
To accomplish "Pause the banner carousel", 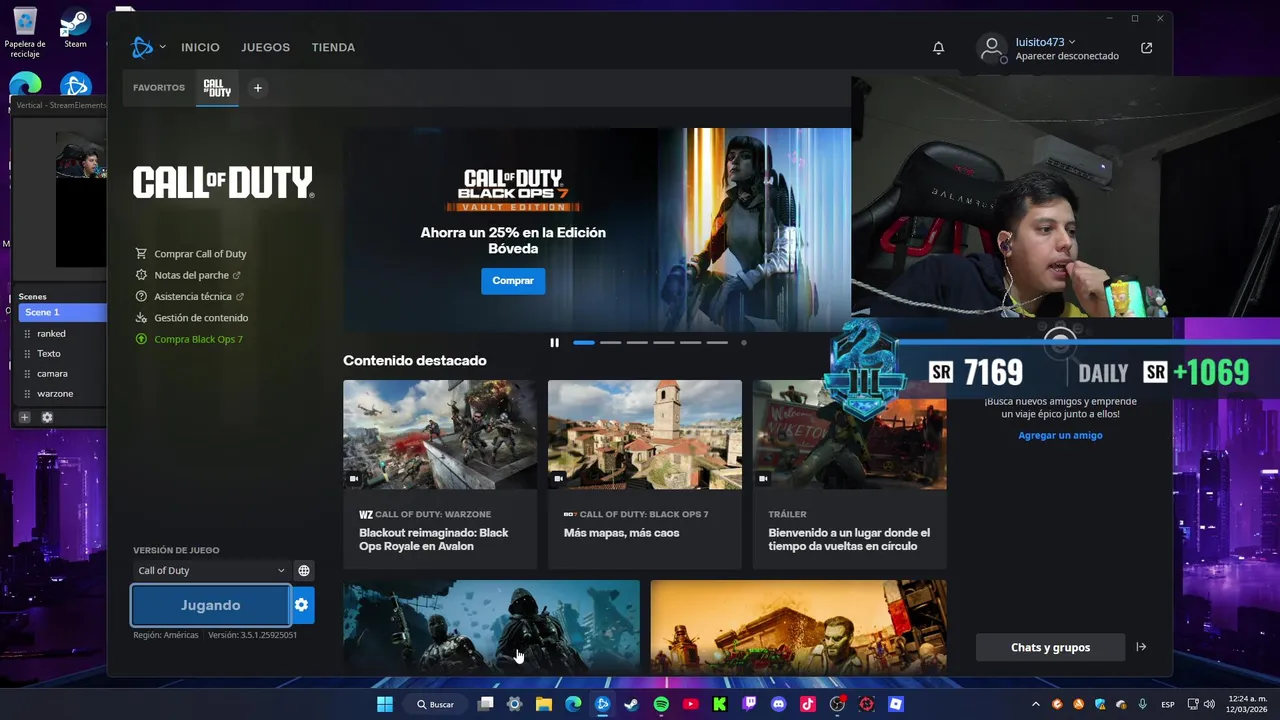I will tap(554, 343).
